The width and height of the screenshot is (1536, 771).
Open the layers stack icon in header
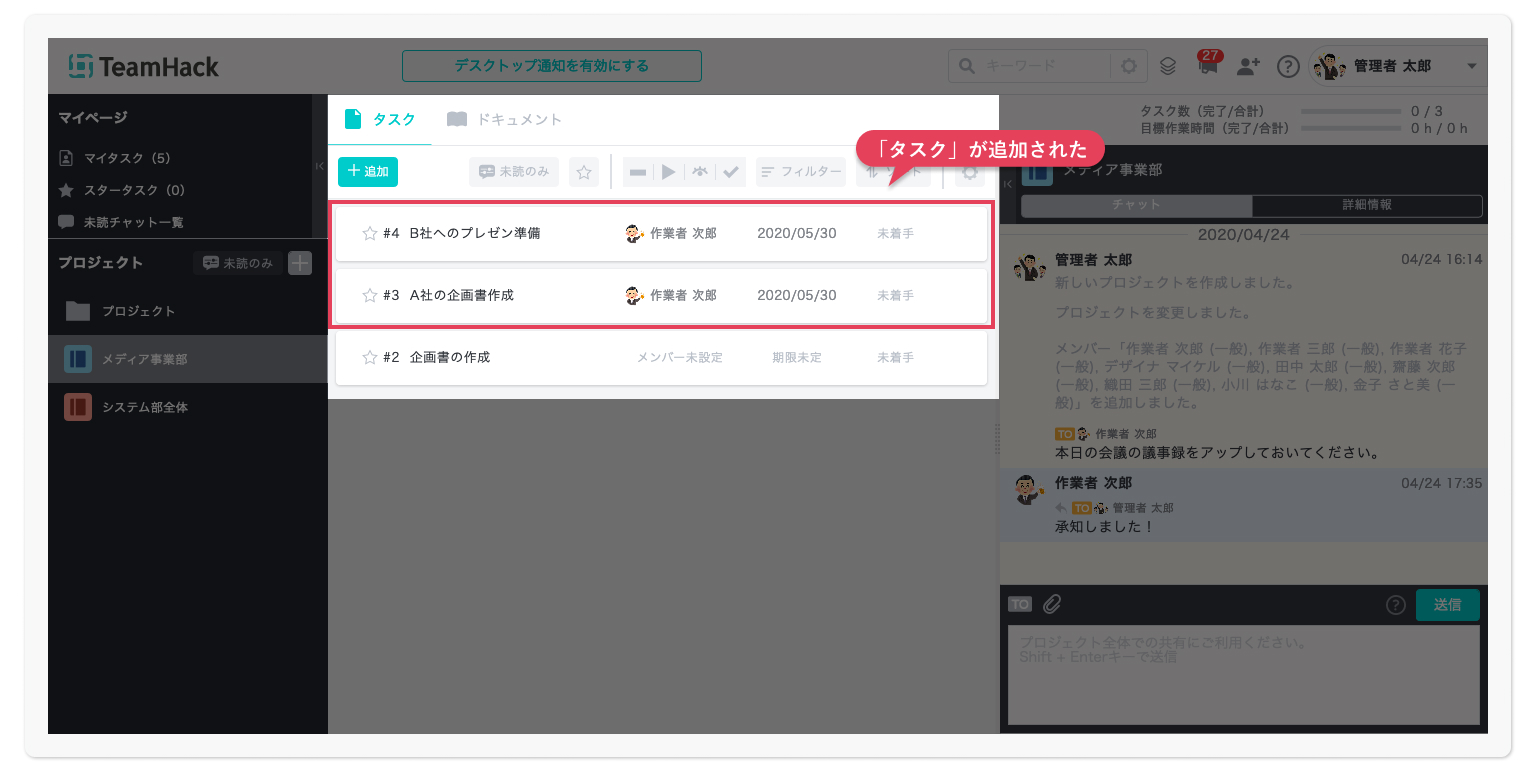tap(1168, 67)
